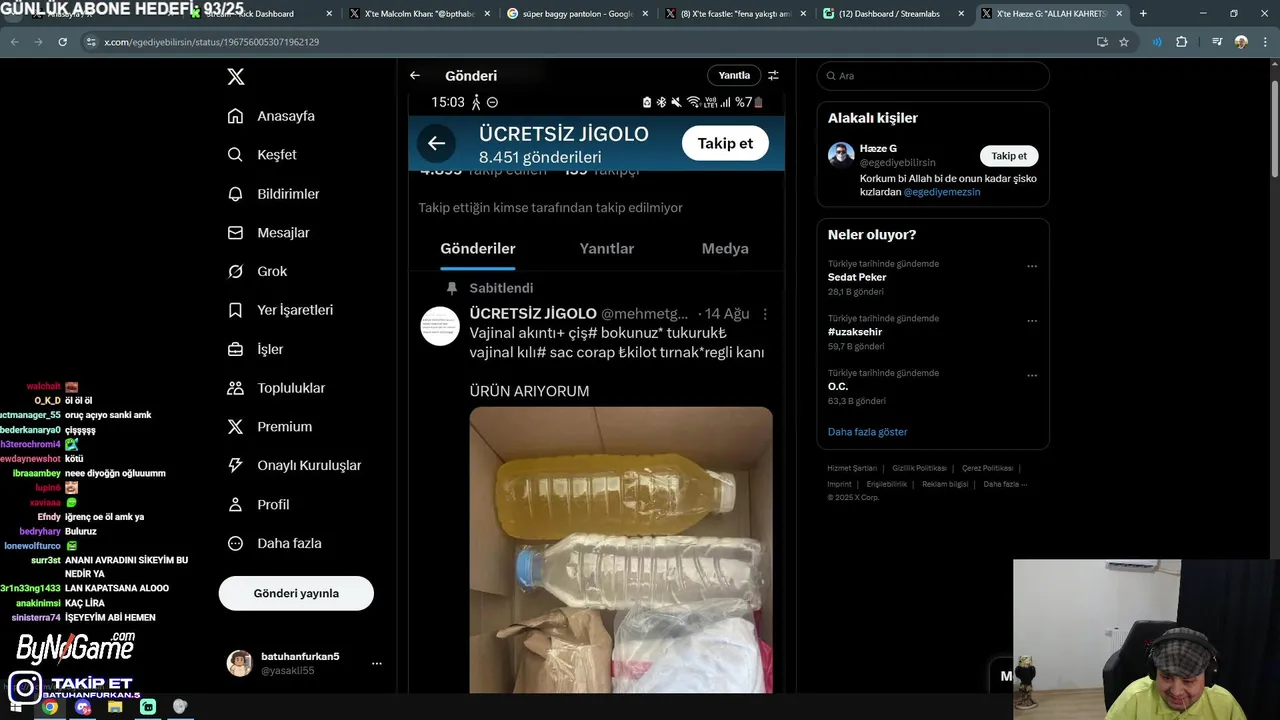Follow Hæze G with Takip et
Screen dimensions: 1280x720
tap(1009, 156)
